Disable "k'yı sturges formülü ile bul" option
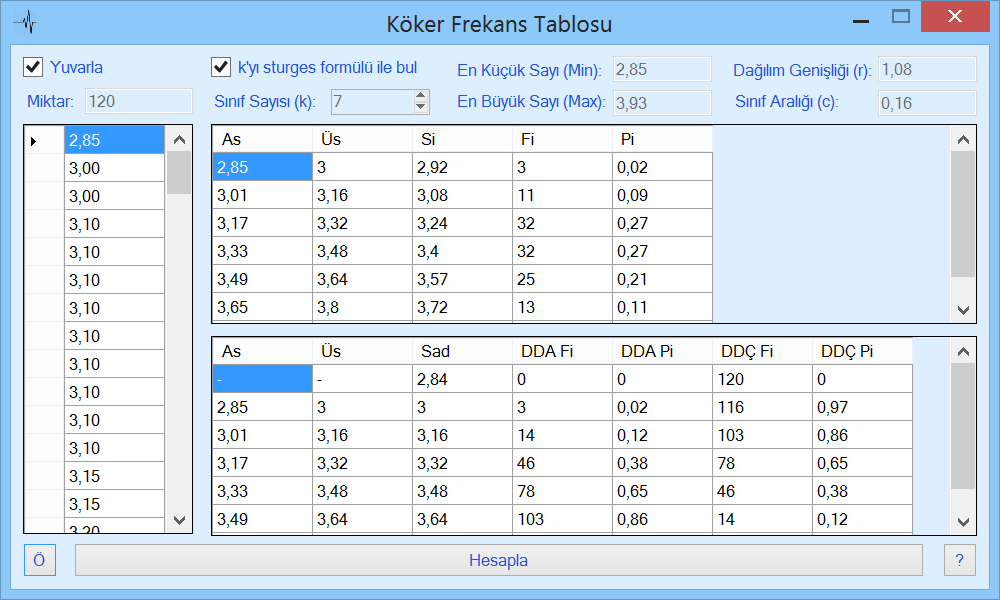 pyautogui.click(x=219, y=66)
